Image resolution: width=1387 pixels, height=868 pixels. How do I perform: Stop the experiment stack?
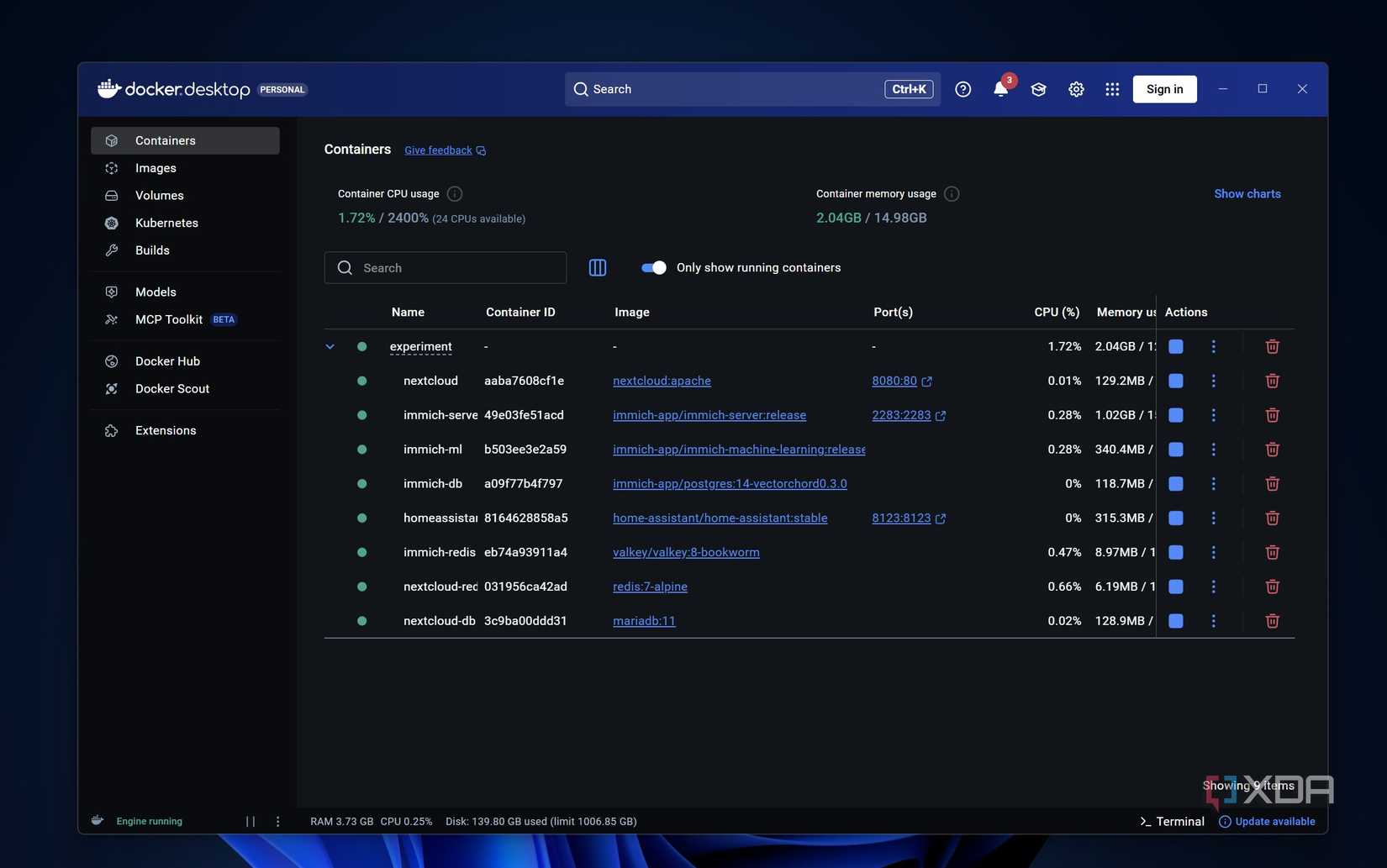pyautogui.click(x=1176, y=346)
